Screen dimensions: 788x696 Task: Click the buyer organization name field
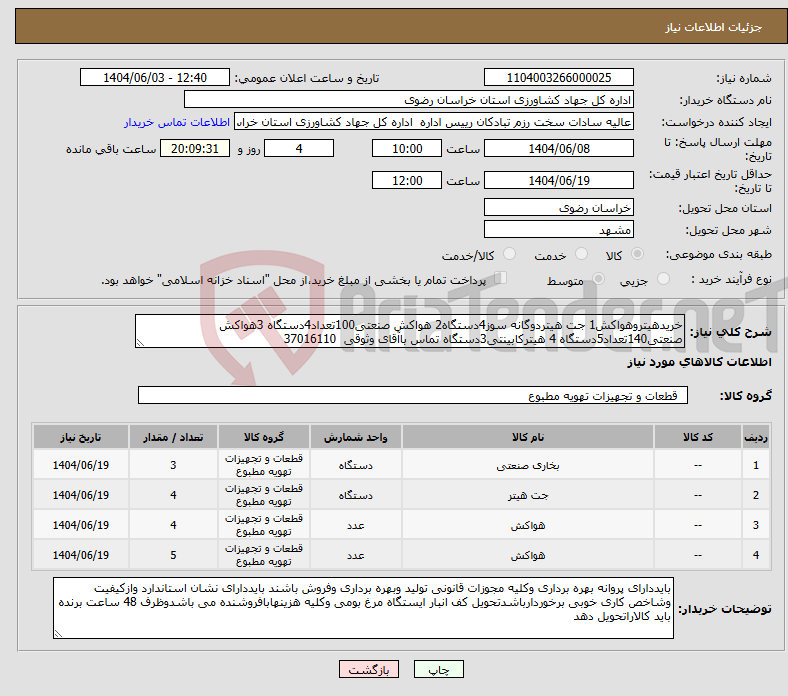(409, 100)
